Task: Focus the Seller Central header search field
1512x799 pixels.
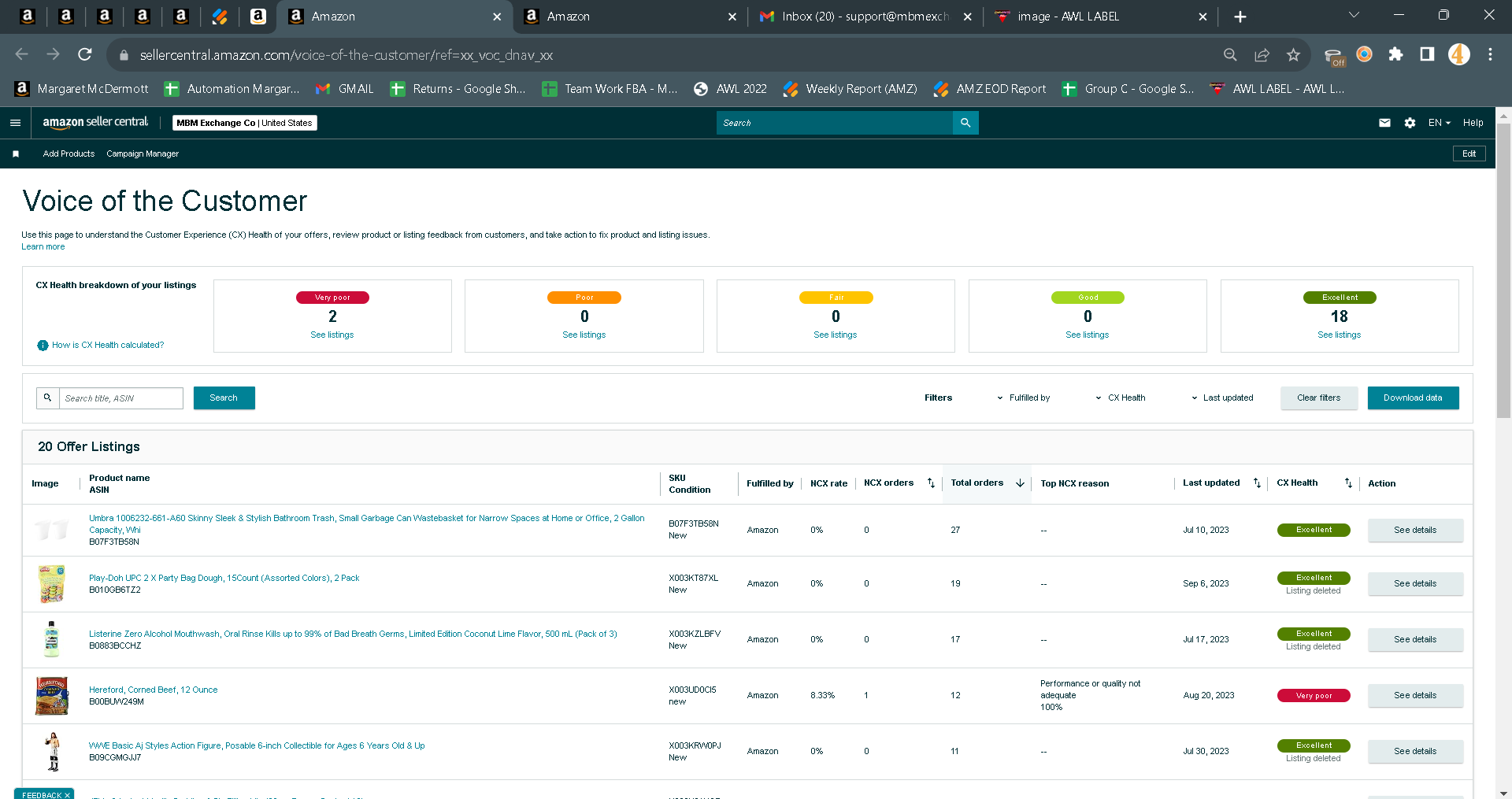Action: click(835, 123)
